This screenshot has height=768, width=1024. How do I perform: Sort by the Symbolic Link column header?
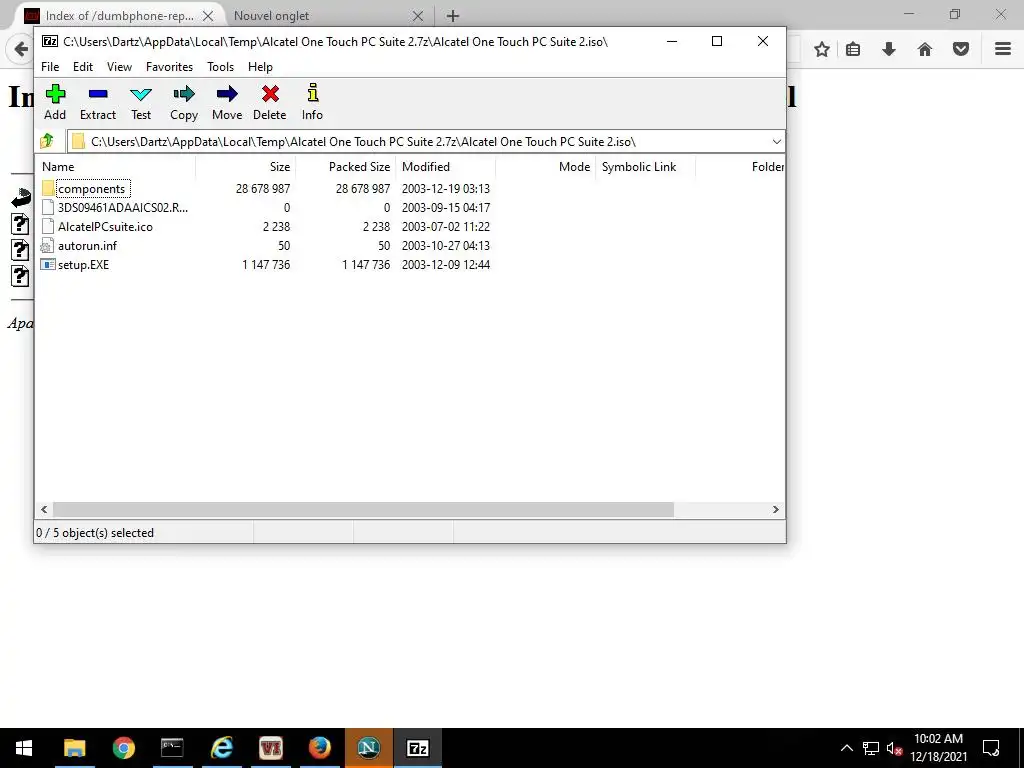coord(645,167)
